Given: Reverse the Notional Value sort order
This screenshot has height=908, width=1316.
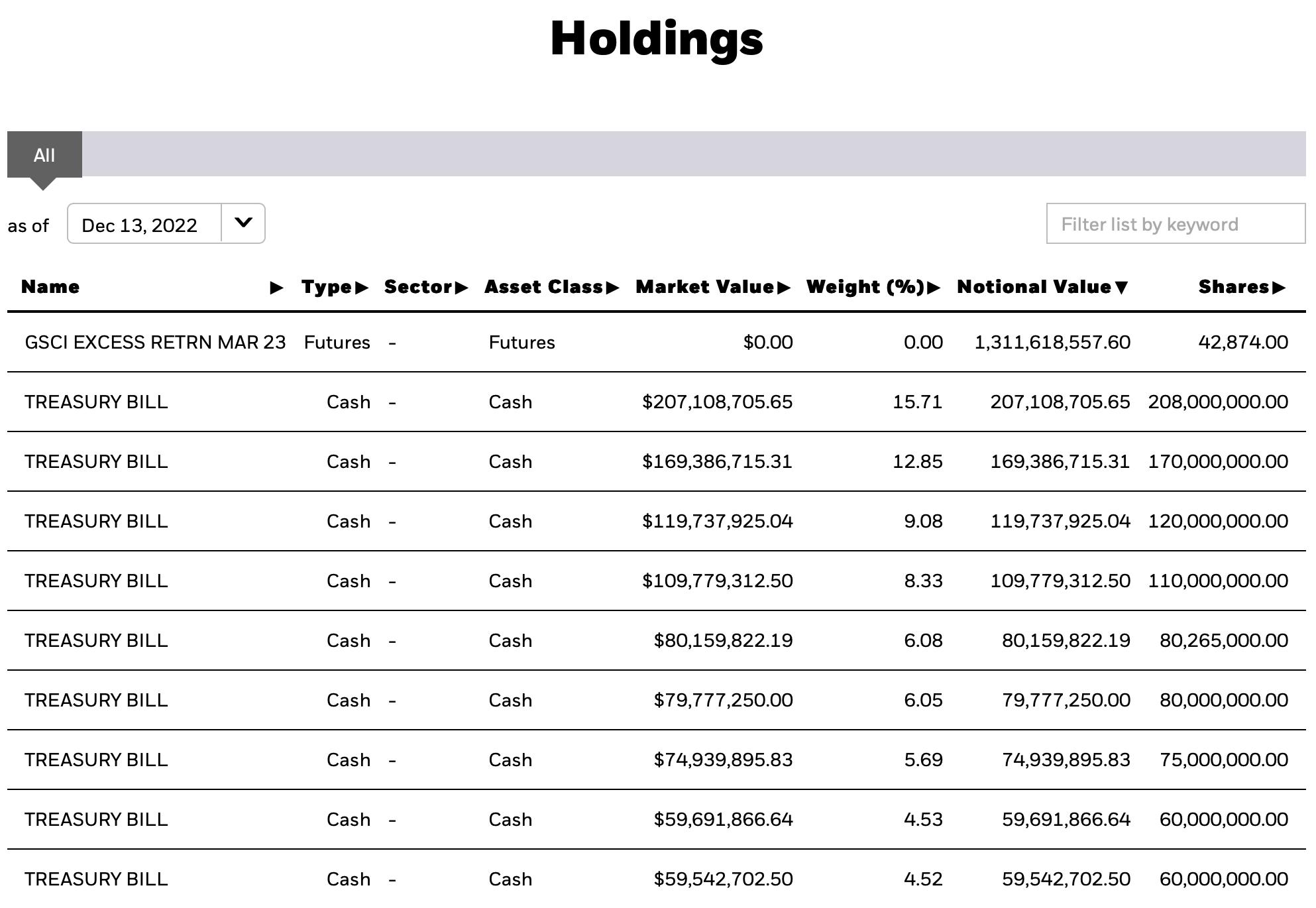Looking at the screenshot, I should click(x=1042, y=287).
